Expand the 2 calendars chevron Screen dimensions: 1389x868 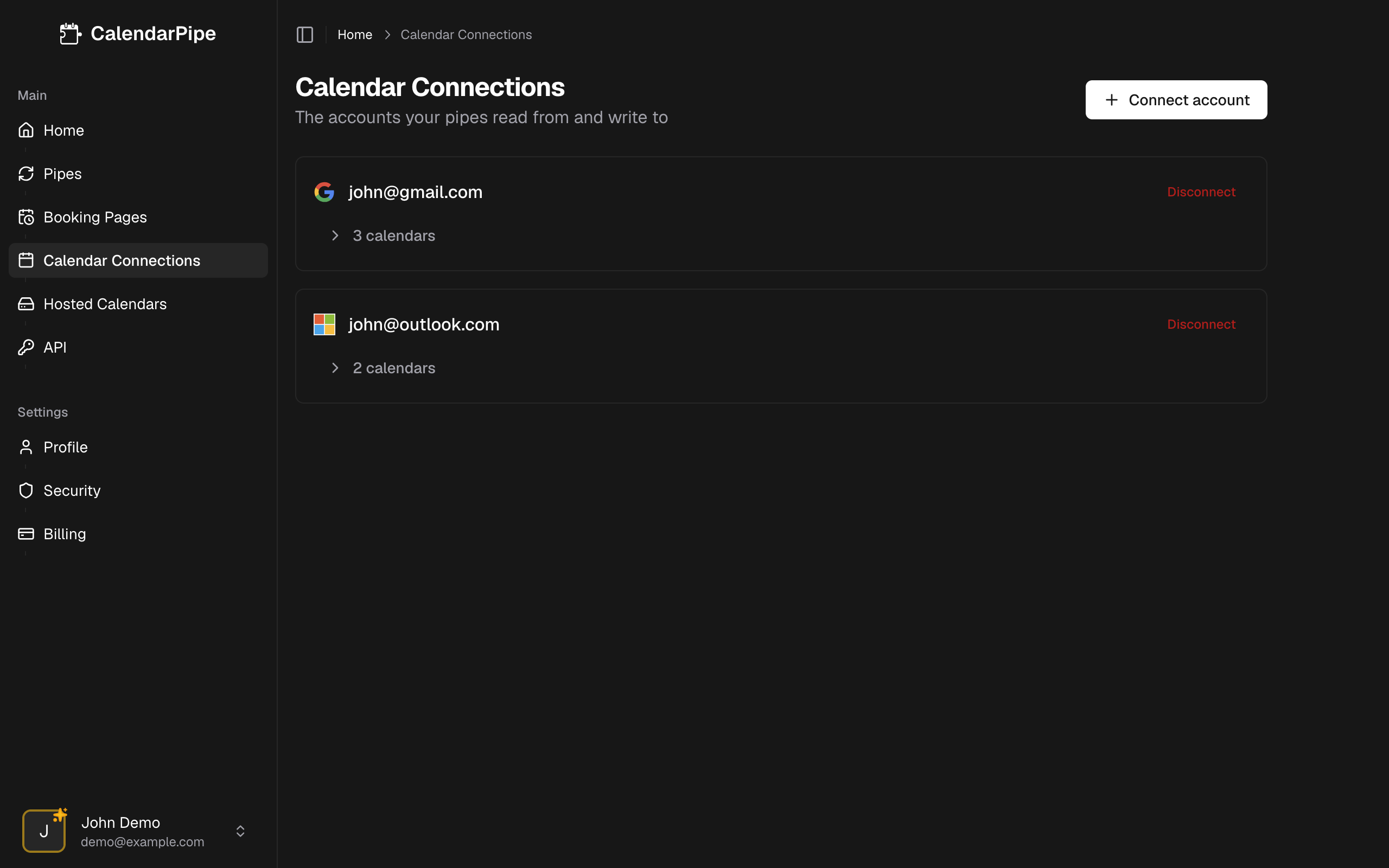point(335,368)
